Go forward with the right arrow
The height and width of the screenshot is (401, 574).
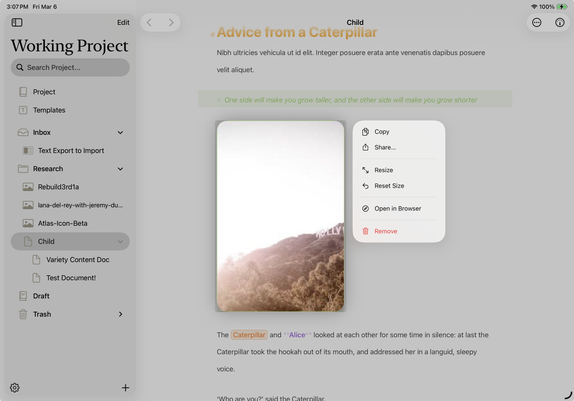pyautogui.click(x=171, y=23)
